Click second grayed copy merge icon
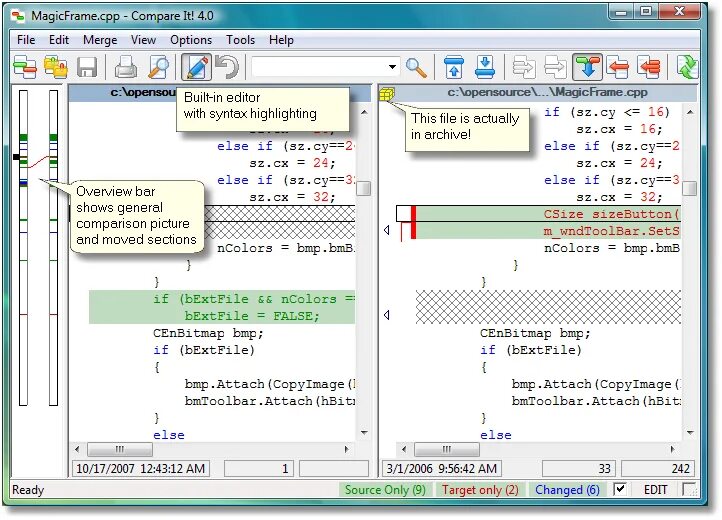This screenshot has height=520, width=722. pos(555,67)
